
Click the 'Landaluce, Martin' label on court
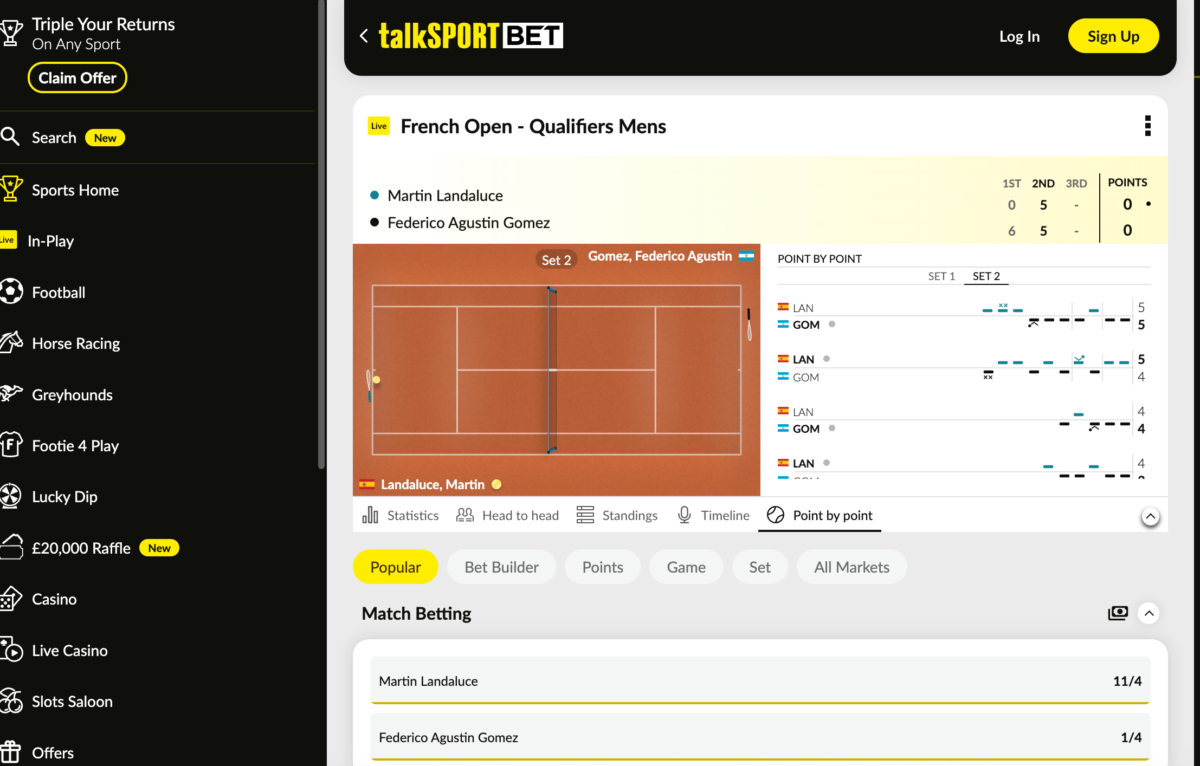click(432, 484)
